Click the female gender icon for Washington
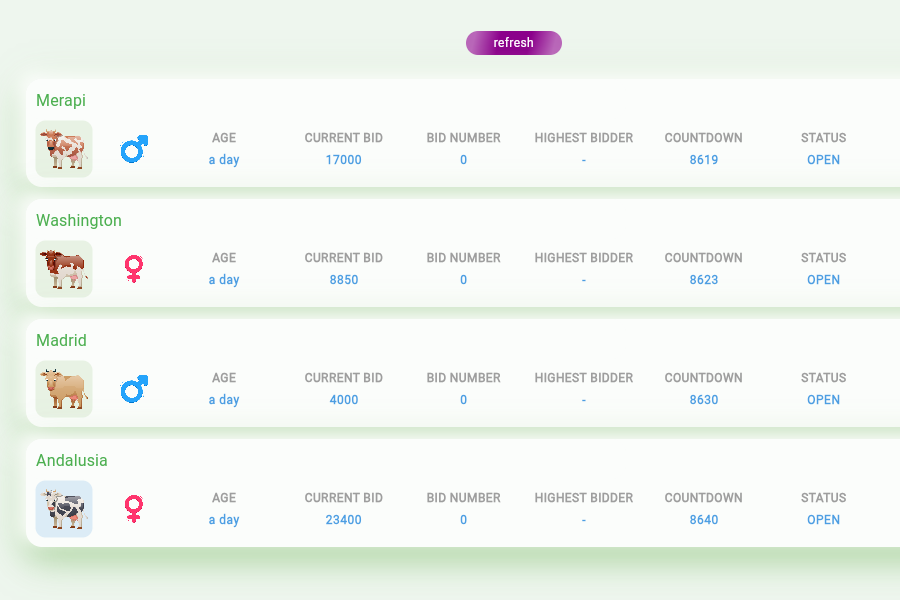Screen dimensions: 900x600 click(x=134, y=269)
